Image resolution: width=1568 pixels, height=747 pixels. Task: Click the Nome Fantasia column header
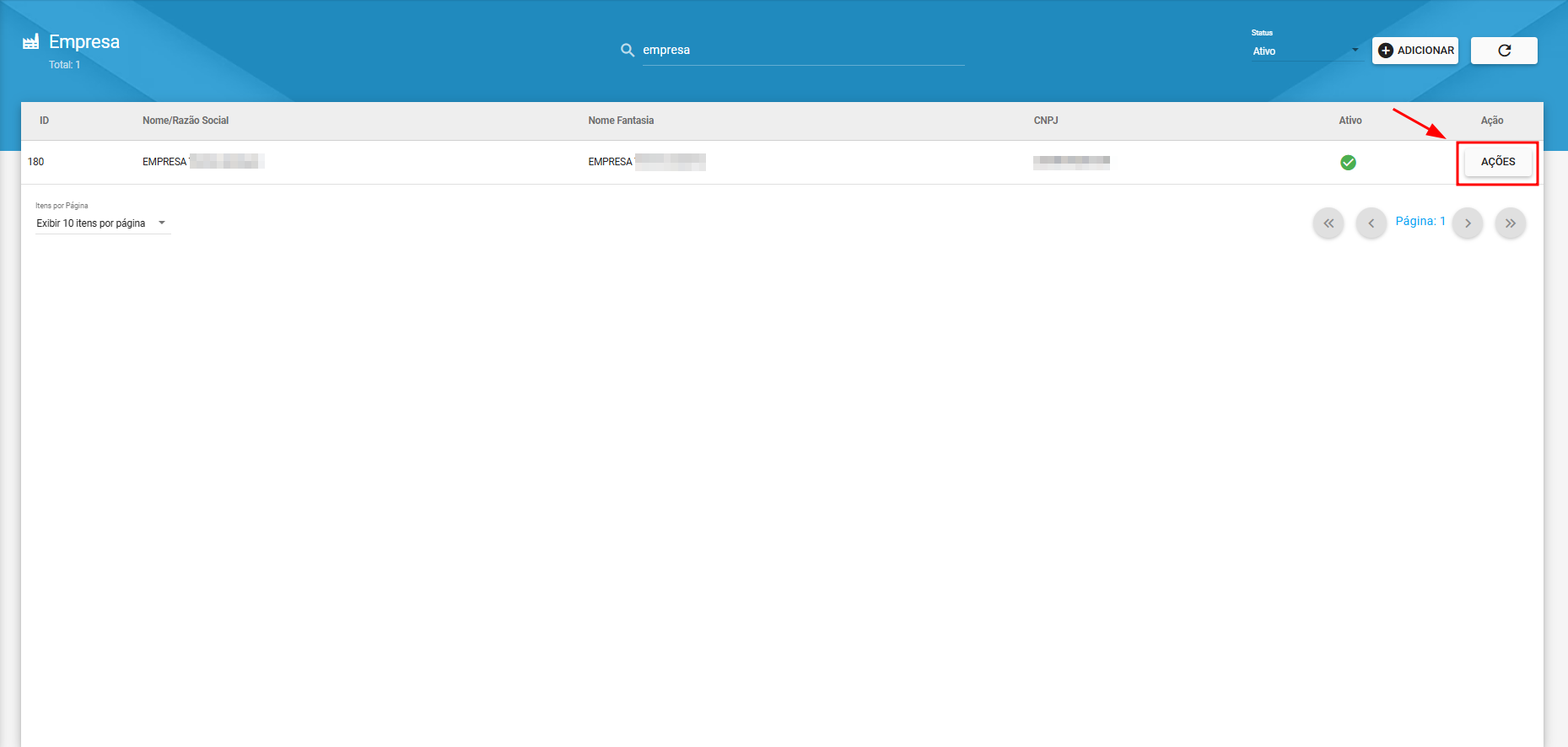tap(621, 121)
